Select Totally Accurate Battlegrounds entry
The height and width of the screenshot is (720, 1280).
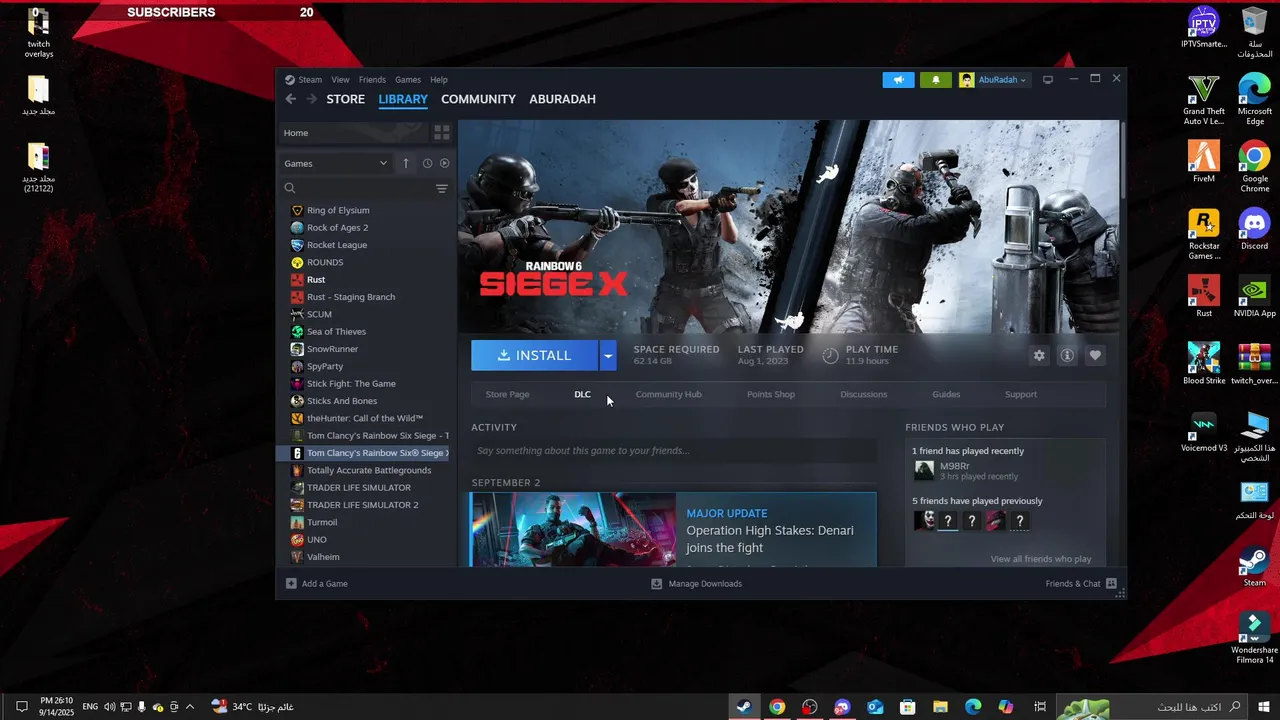[369, 470]
